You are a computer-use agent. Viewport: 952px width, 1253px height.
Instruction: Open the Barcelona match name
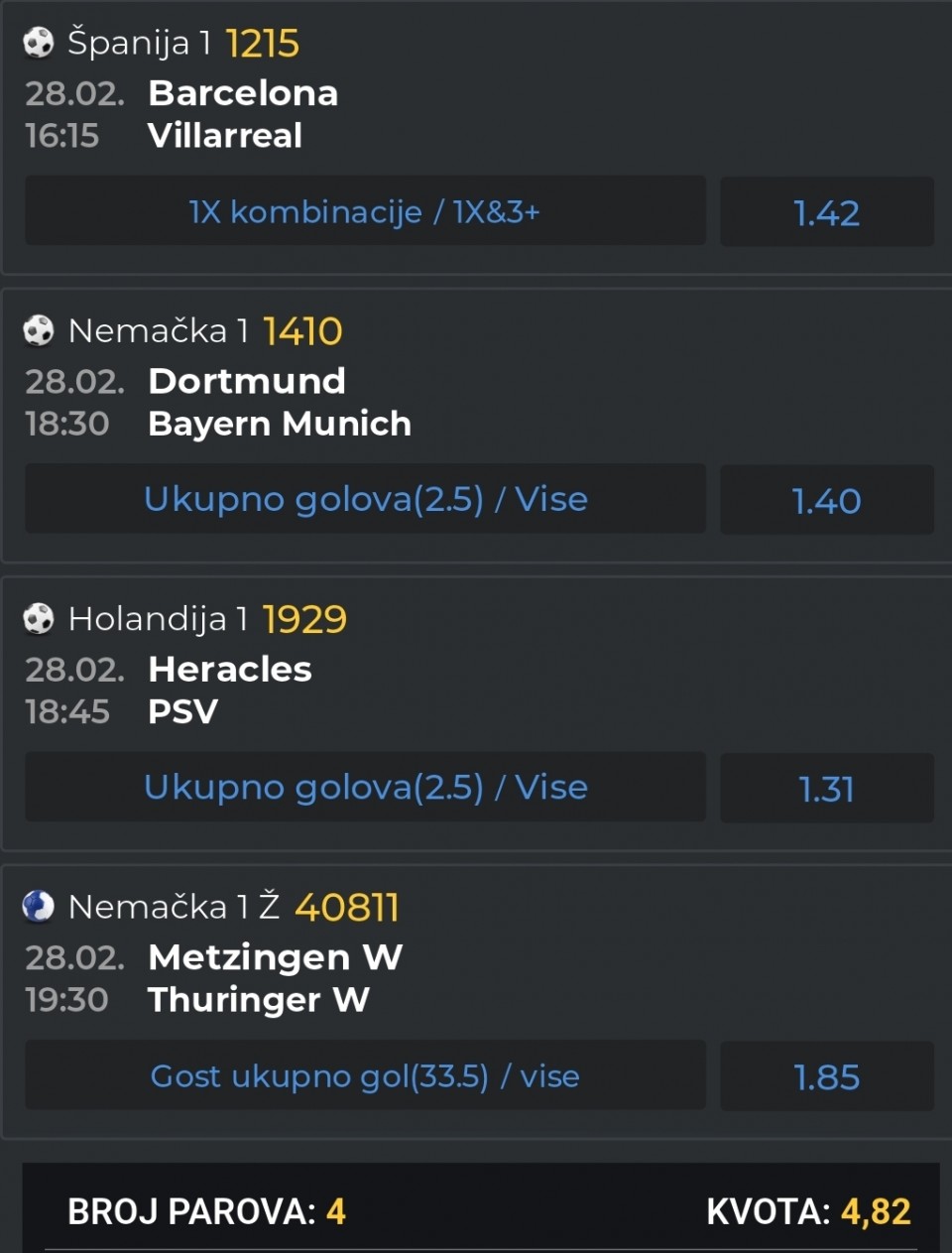[243, 93]
